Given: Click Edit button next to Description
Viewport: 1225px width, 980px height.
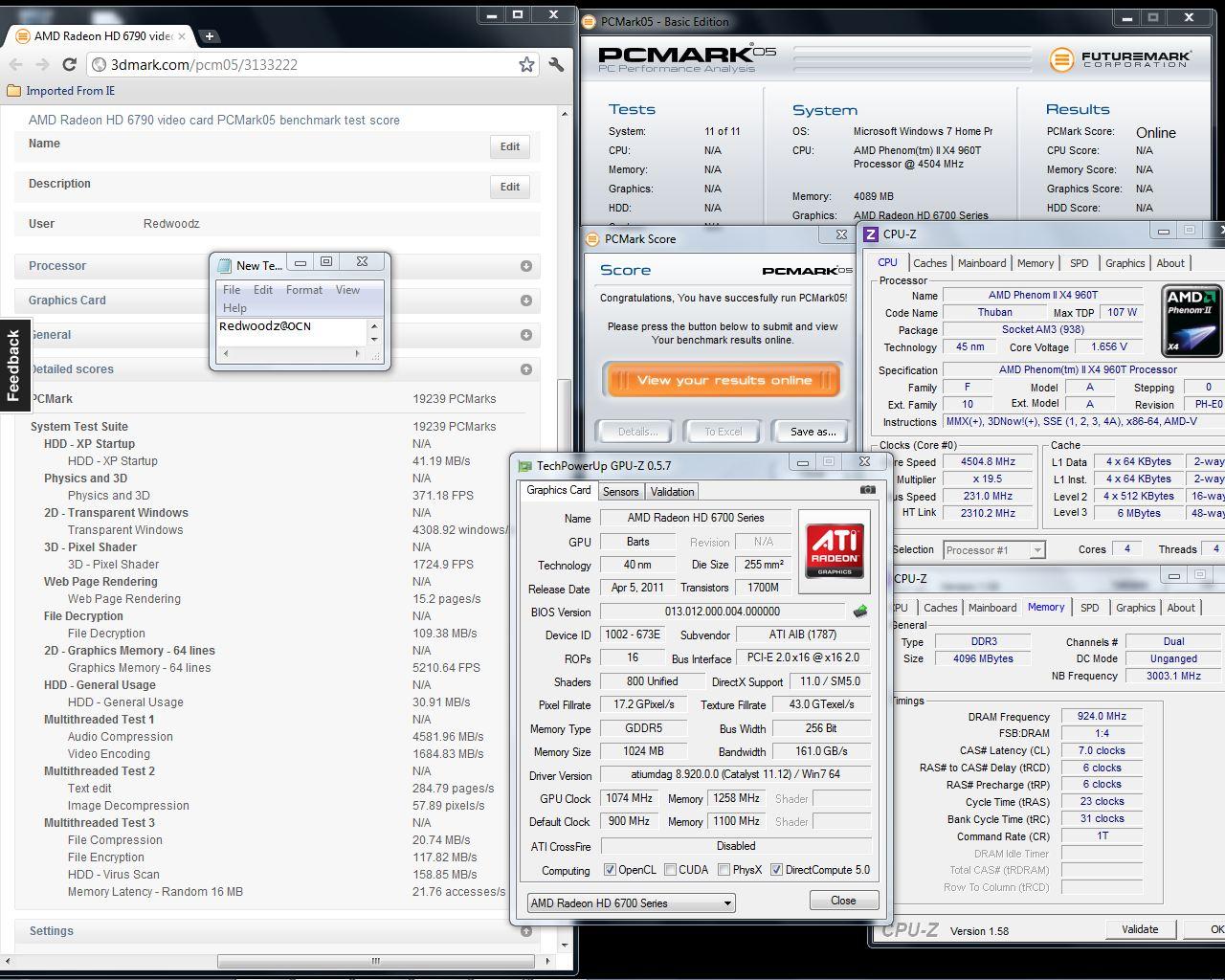Looking at the screenshot, I should pyautogui.click(x=510, y=187).
